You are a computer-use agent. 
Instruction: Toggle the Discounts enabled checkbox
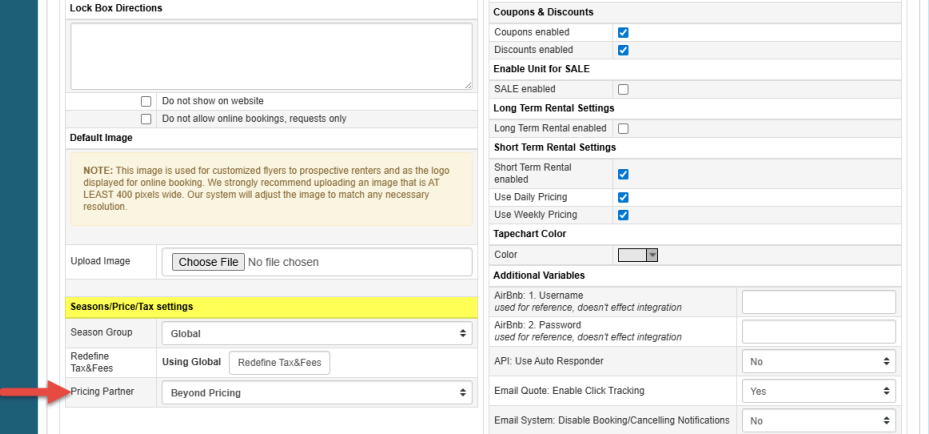pyautogui.click(x=623, y=50)
